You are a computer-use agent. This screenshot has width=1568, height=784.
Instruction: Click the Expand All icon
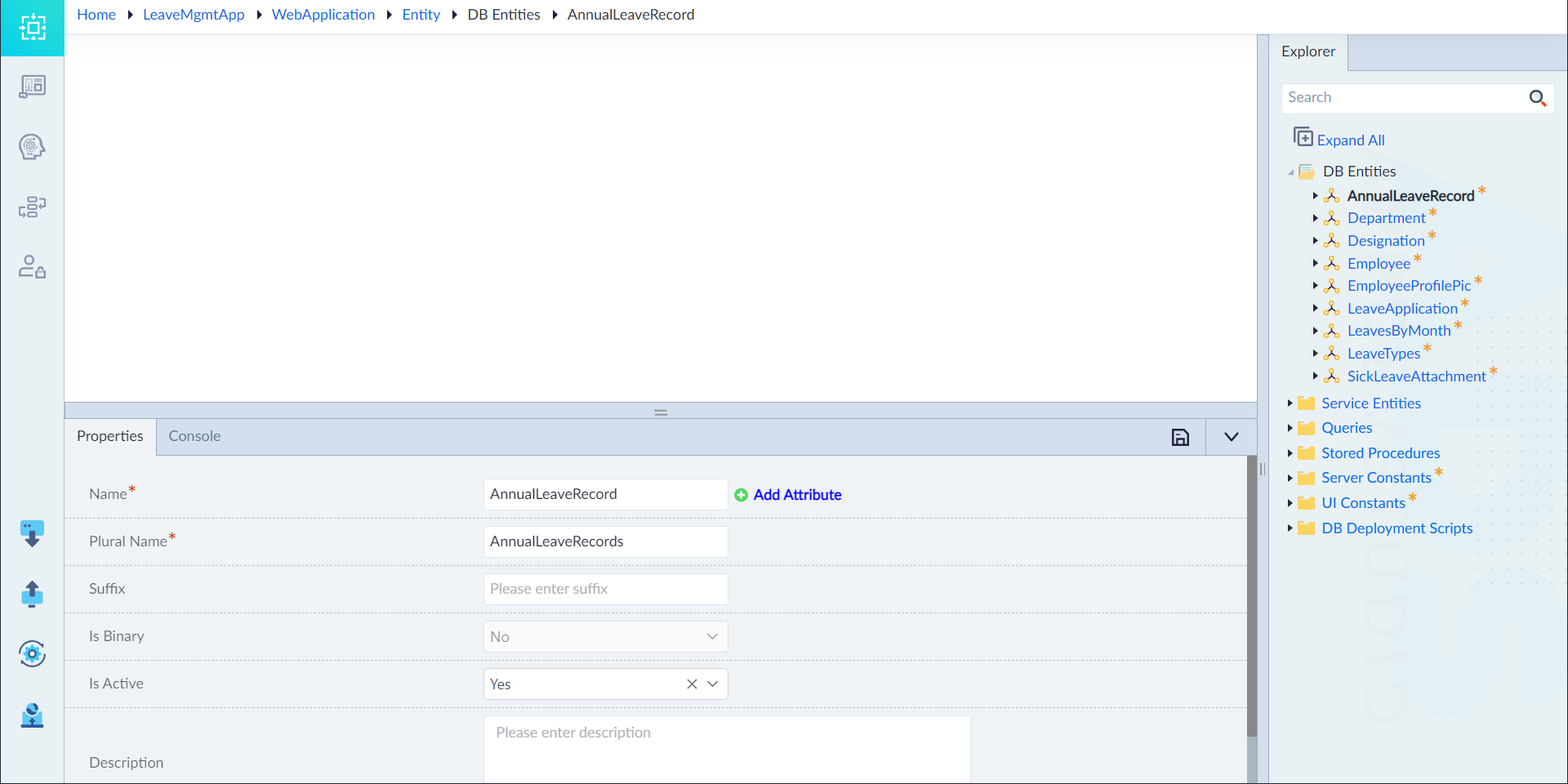(x=1303, y=136)
